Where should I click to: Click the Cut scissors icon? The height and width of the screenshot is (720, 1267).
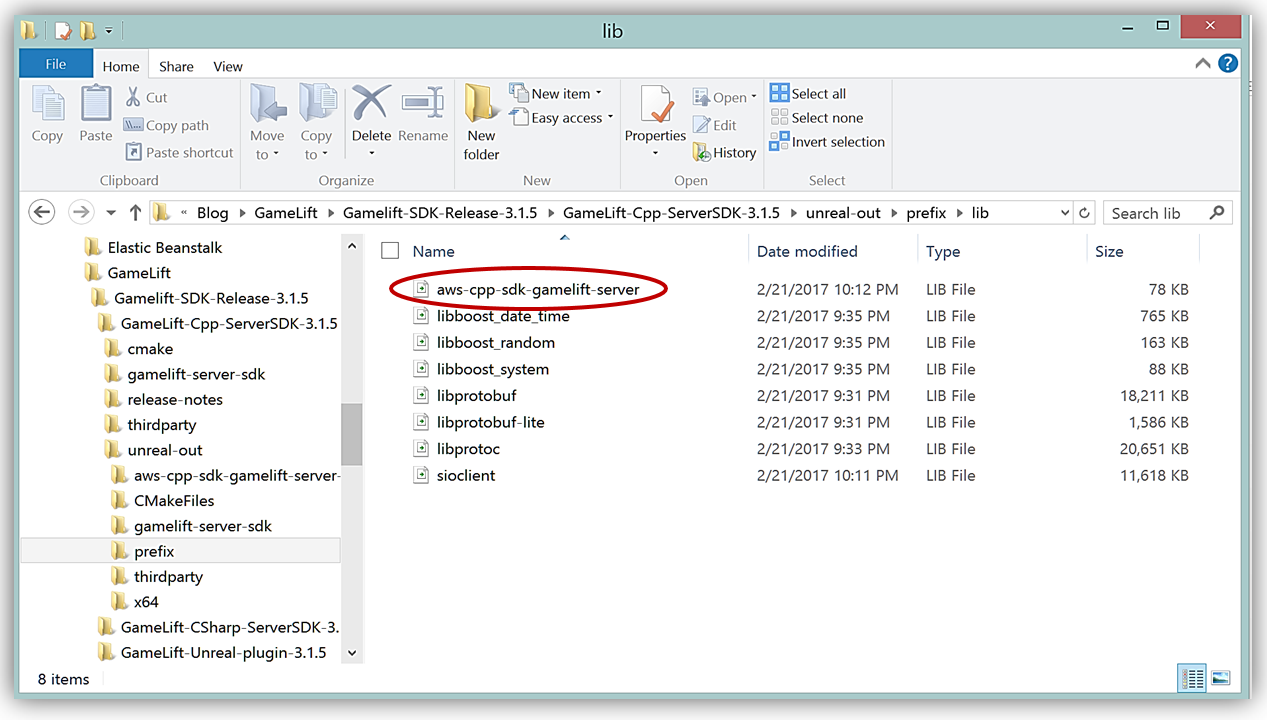(134, 97)
